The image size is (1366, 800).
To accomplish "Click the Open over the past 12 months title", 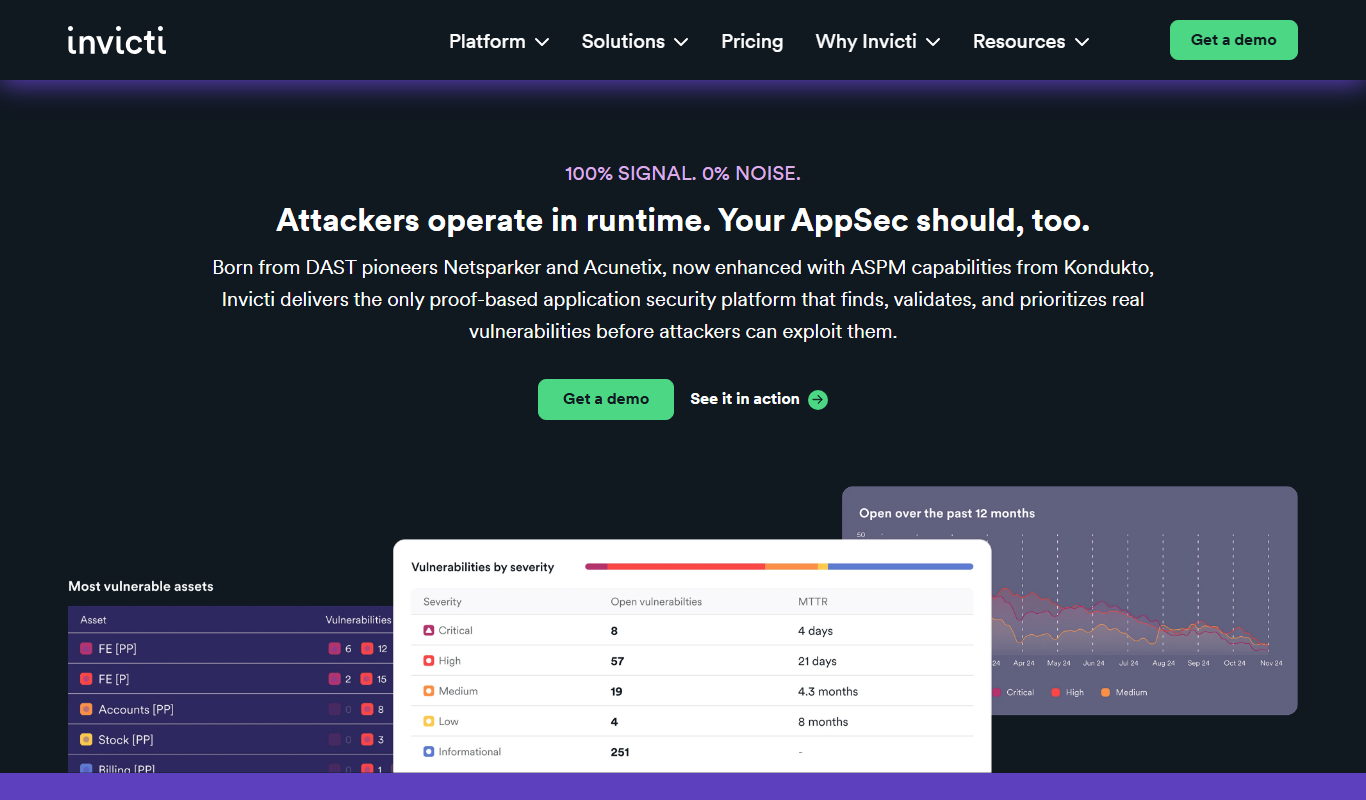I will pyautogui.click(x=947, y=513).
